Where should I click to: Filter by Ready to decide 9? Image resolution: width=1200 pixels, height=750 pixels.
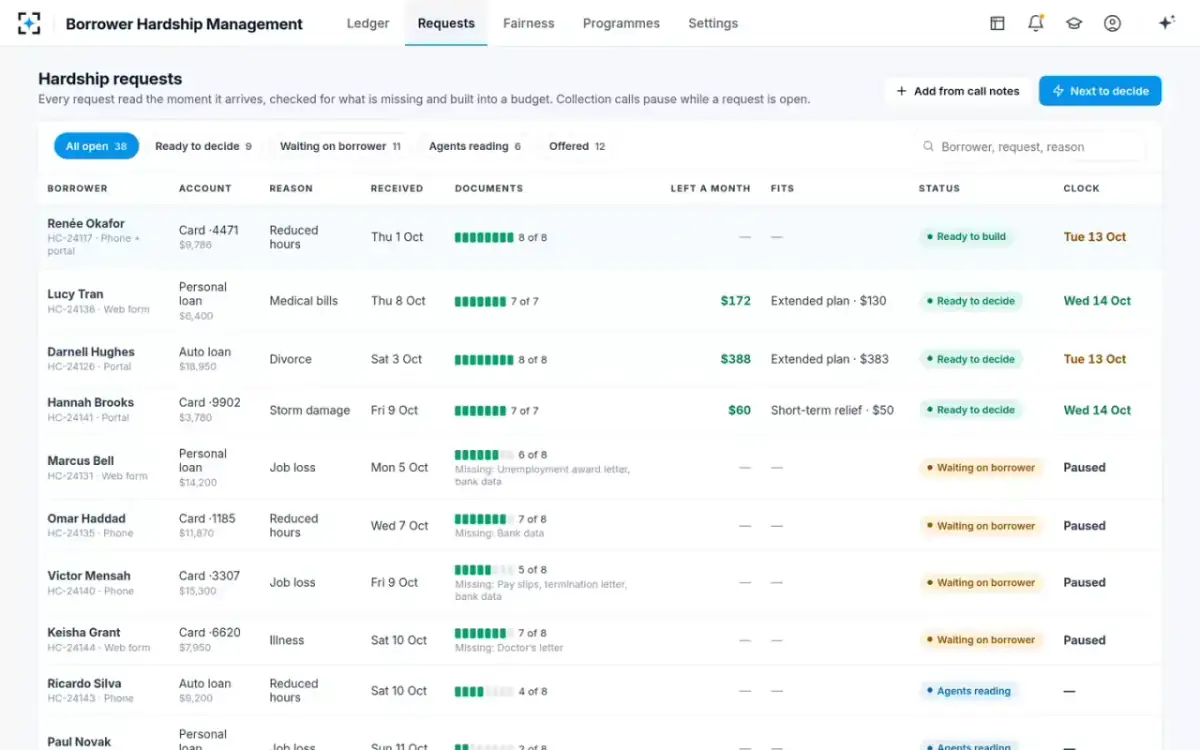[203, 146]
